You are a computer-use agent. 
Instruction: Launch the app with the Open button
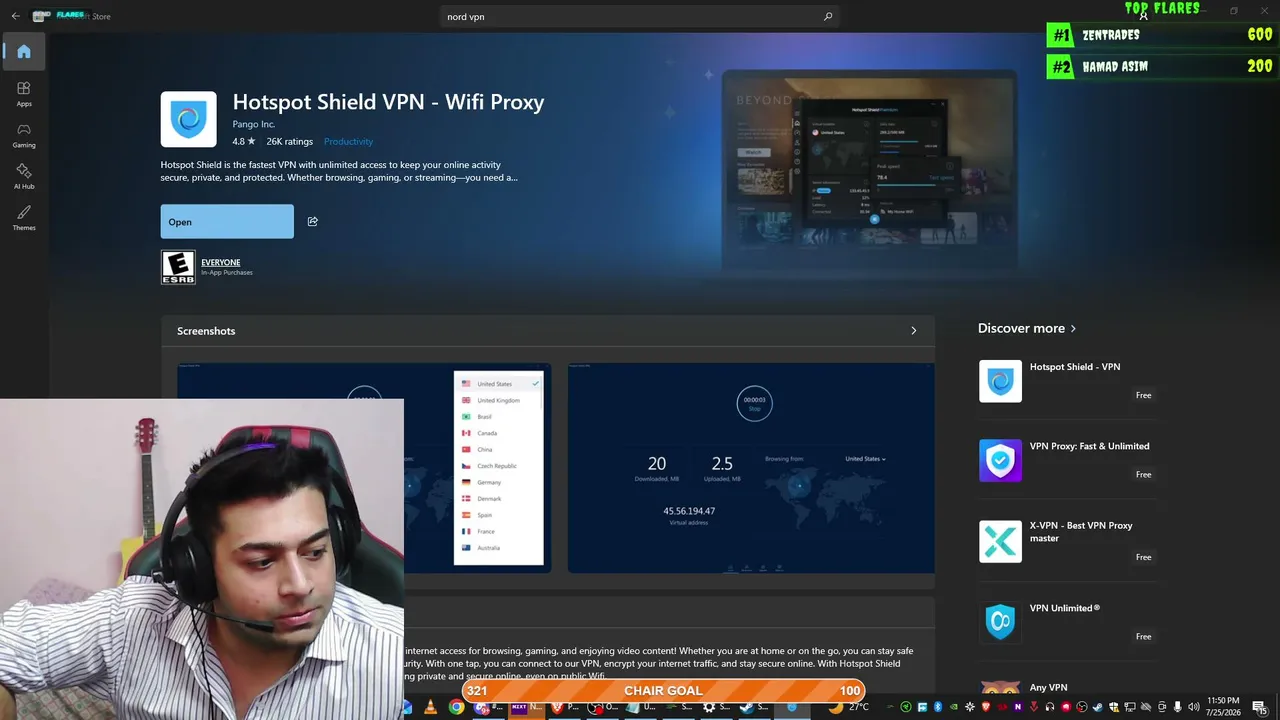coord(227,222)
